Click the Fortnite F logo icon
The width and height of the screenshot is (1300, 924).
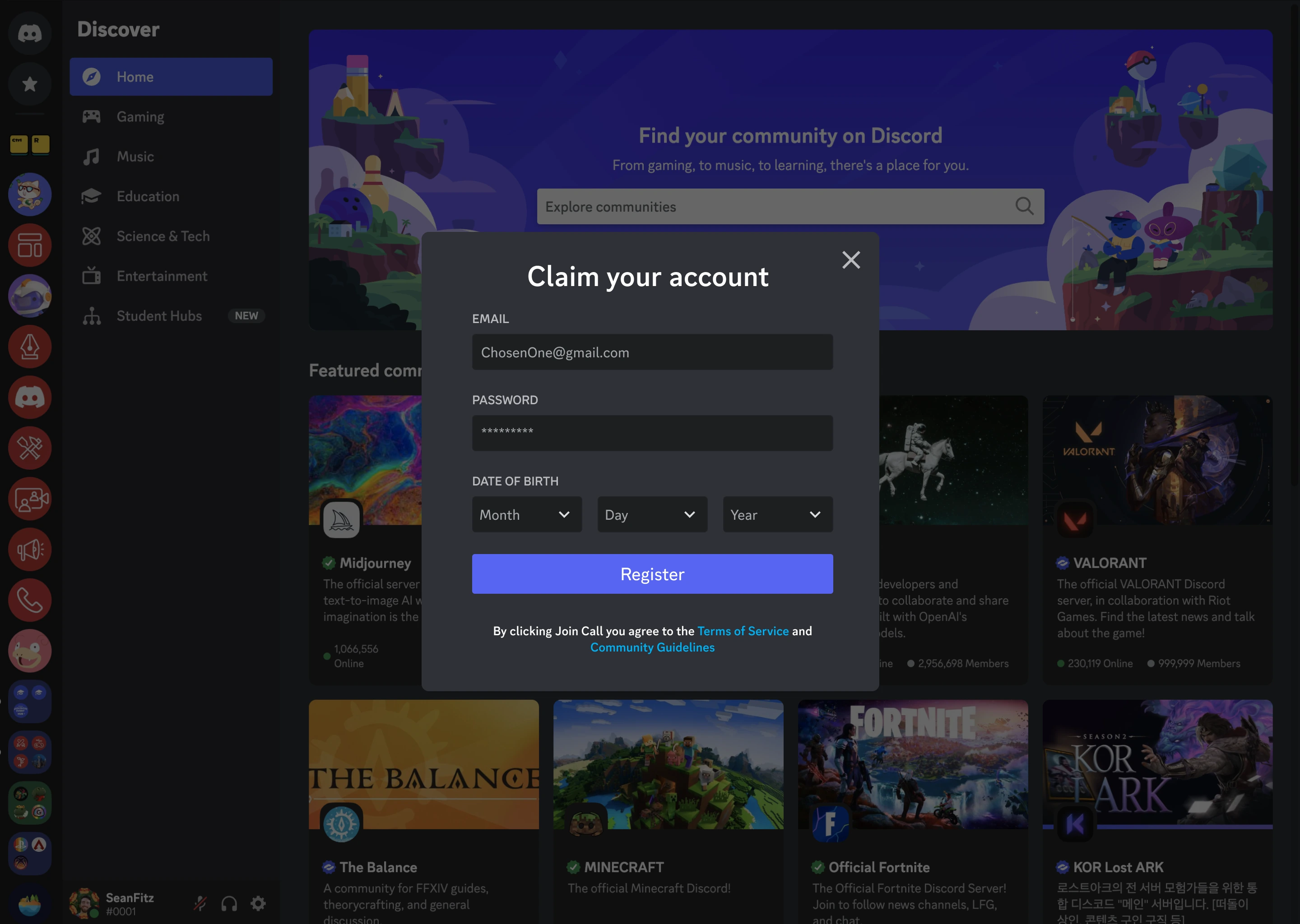831,823
